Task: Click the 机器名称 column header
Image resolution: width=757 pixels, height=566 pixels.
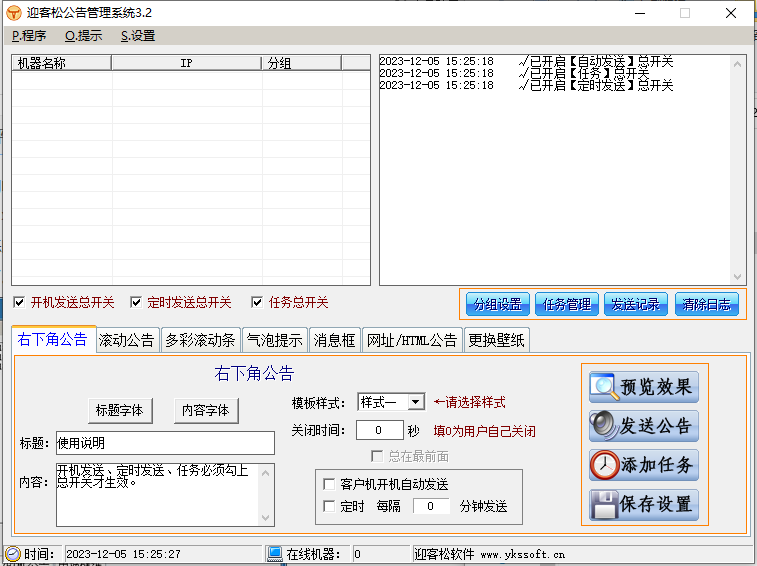Action: click(61, 63)
